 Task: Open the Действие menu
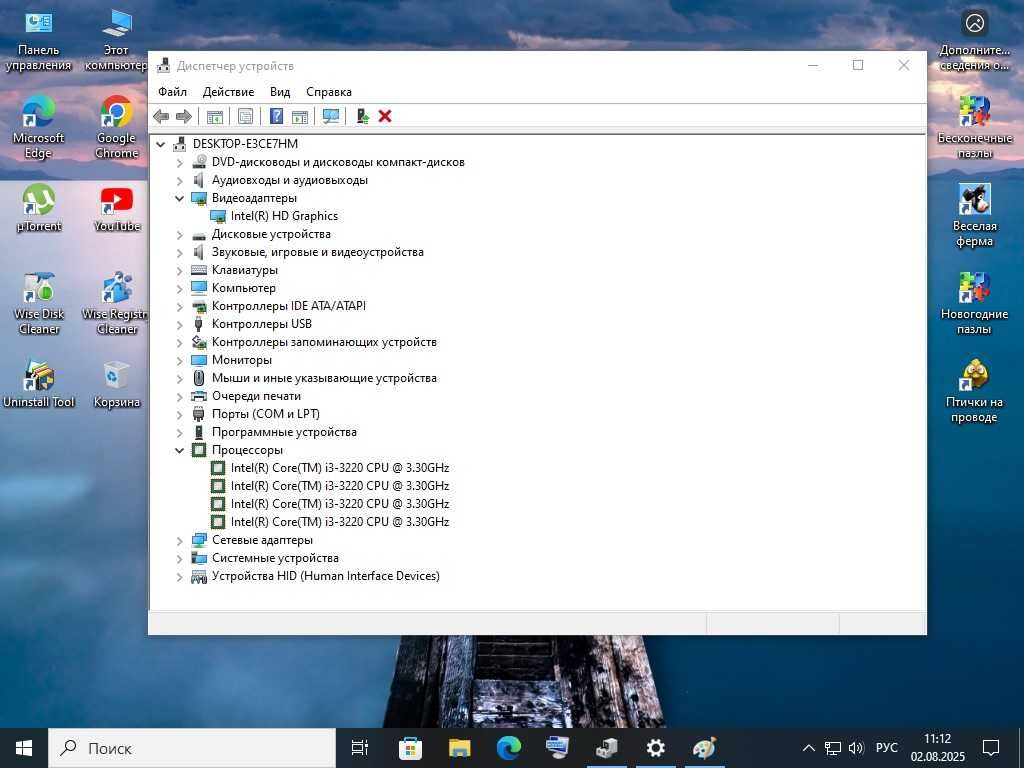[x=228, y=92]
